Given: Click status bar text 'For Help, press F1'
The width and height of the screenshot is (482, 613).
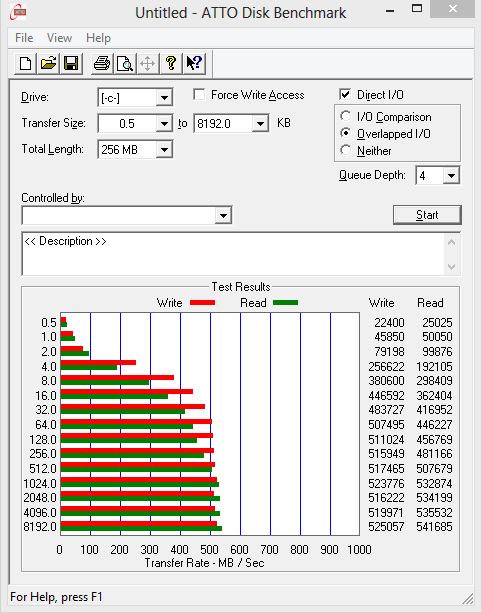Looking at the screenshot, I should pyautogui.click(x=56, y=597).
